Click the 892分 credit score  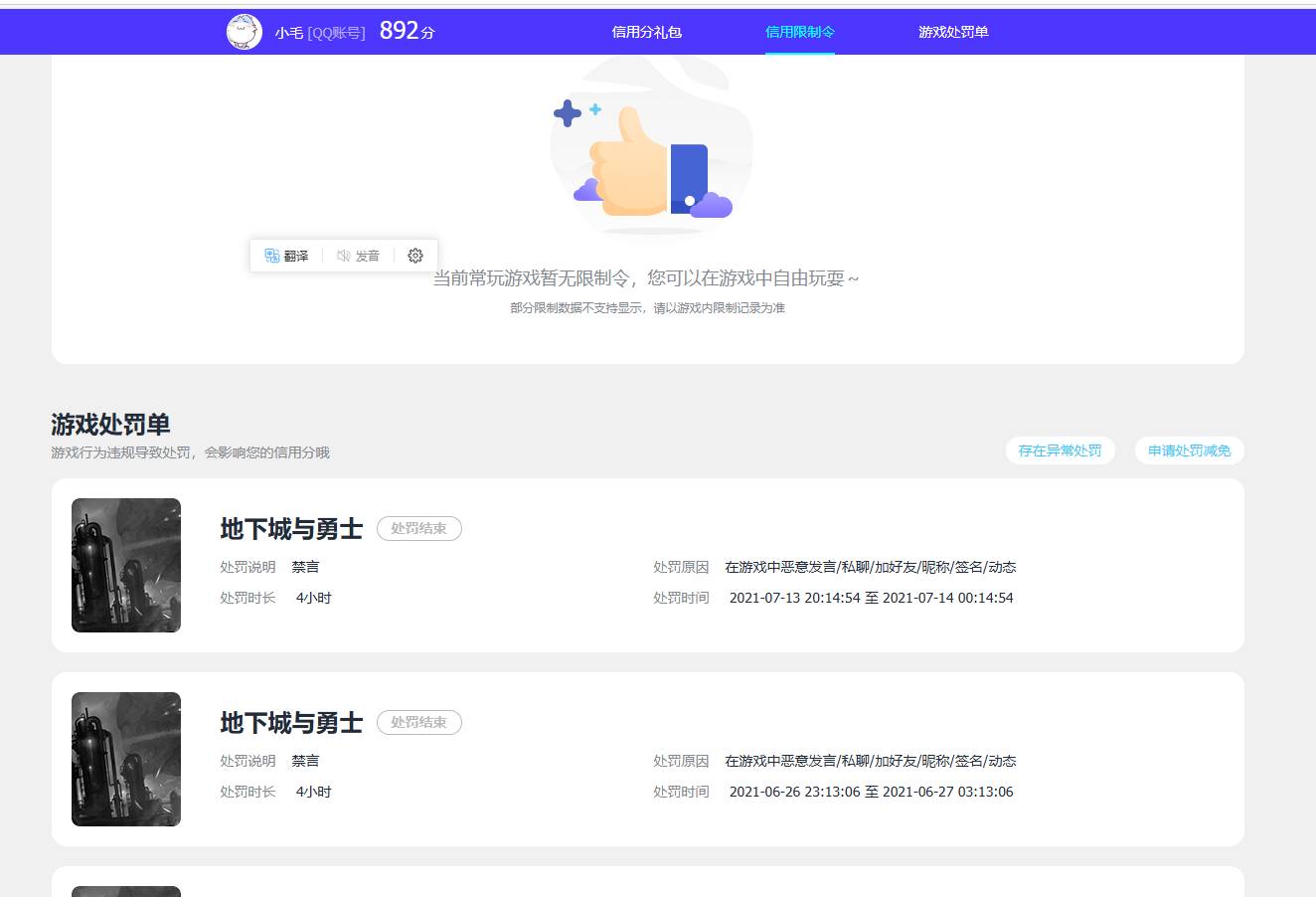tap(407, 32)
